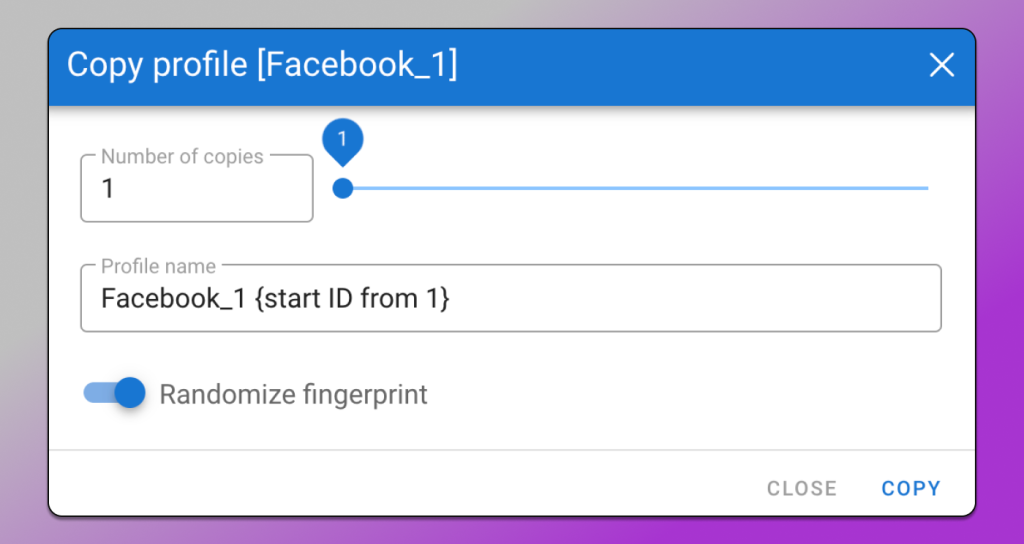Click the Number of copies label
The image size is (1024, 544).
tap(182, 157)
